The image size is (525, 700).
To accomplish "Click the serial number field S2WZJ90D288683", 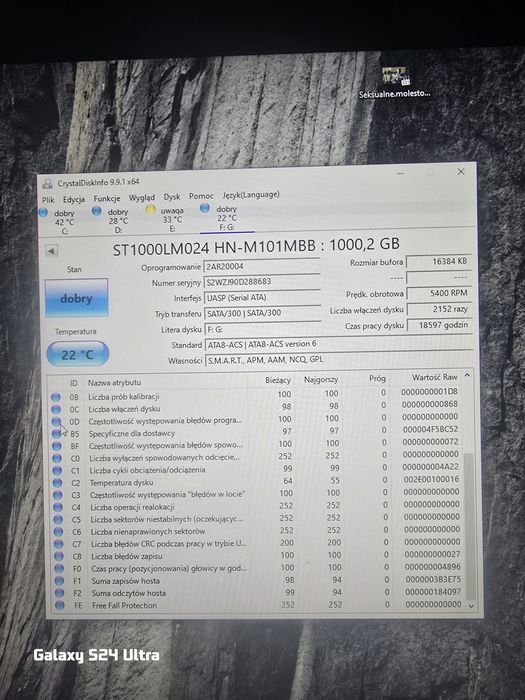I will tap(262, 282).
